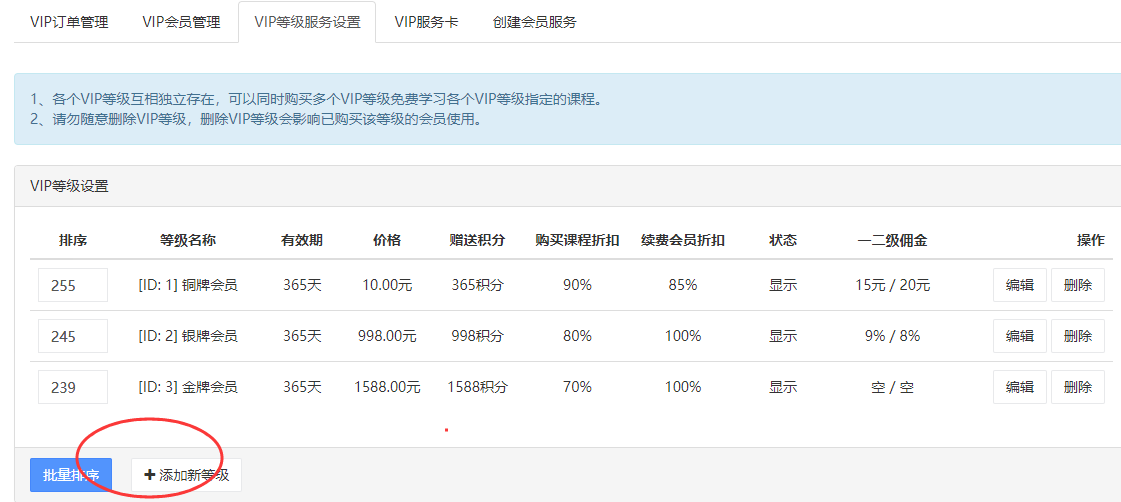
Task: Click the 赠送积分 column header
Action: point(478,240)
